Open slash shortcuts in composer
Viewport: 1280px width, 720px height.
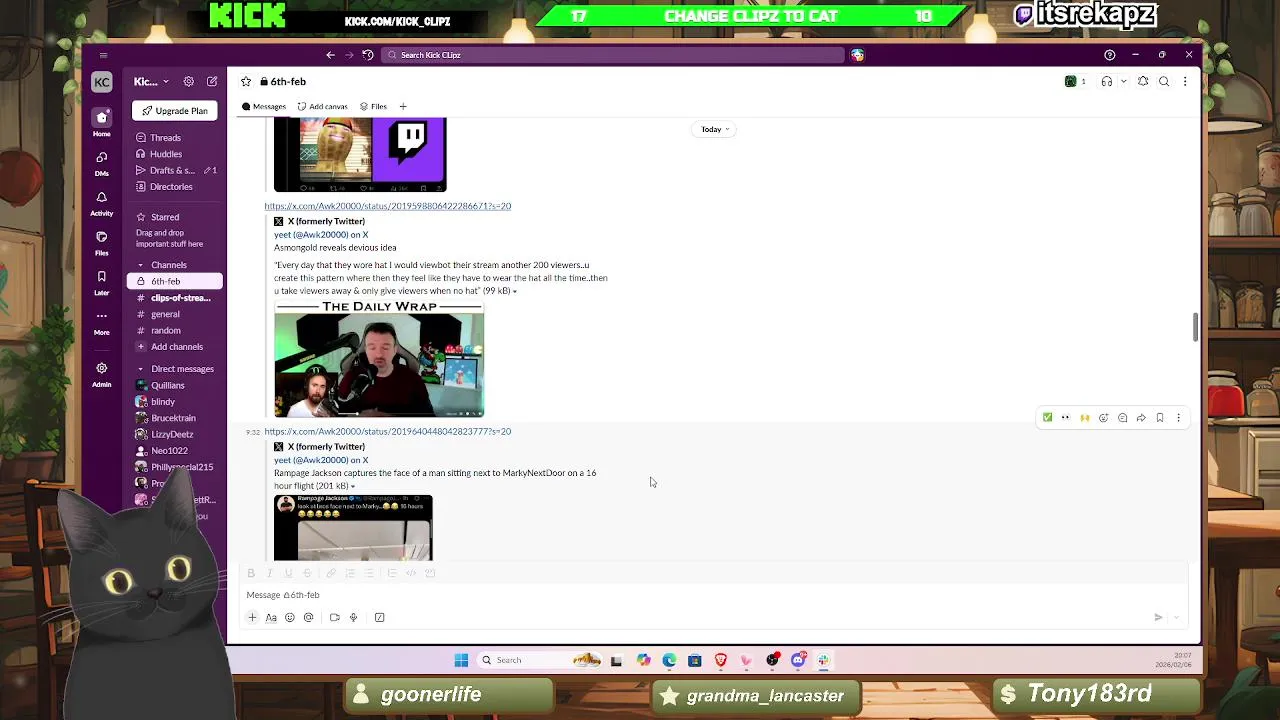379,617
